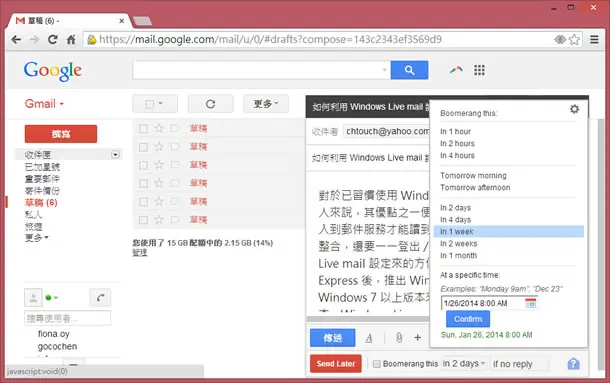Open the calendar date picker icon
This screenshot has height=383, width=610.
tap(531, 303)
